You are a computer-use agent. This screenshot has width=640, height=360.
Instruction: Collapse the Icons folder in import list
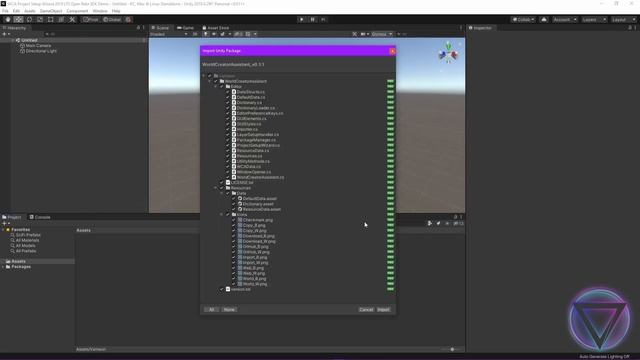point(222,214)
